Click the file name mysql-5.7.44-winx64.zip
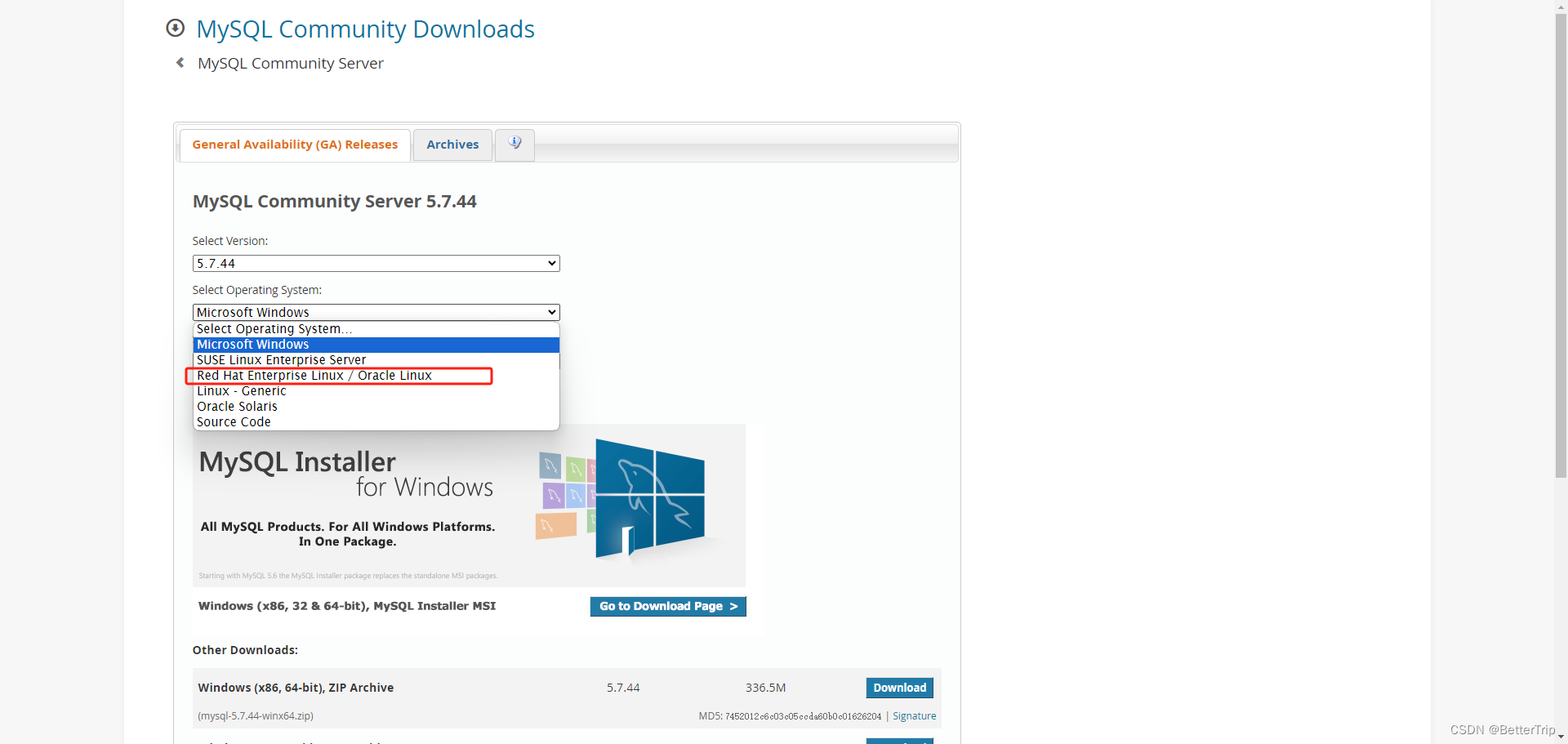Image resolution: width=1568 pixels, height=744 pixels. coord(256,716)
